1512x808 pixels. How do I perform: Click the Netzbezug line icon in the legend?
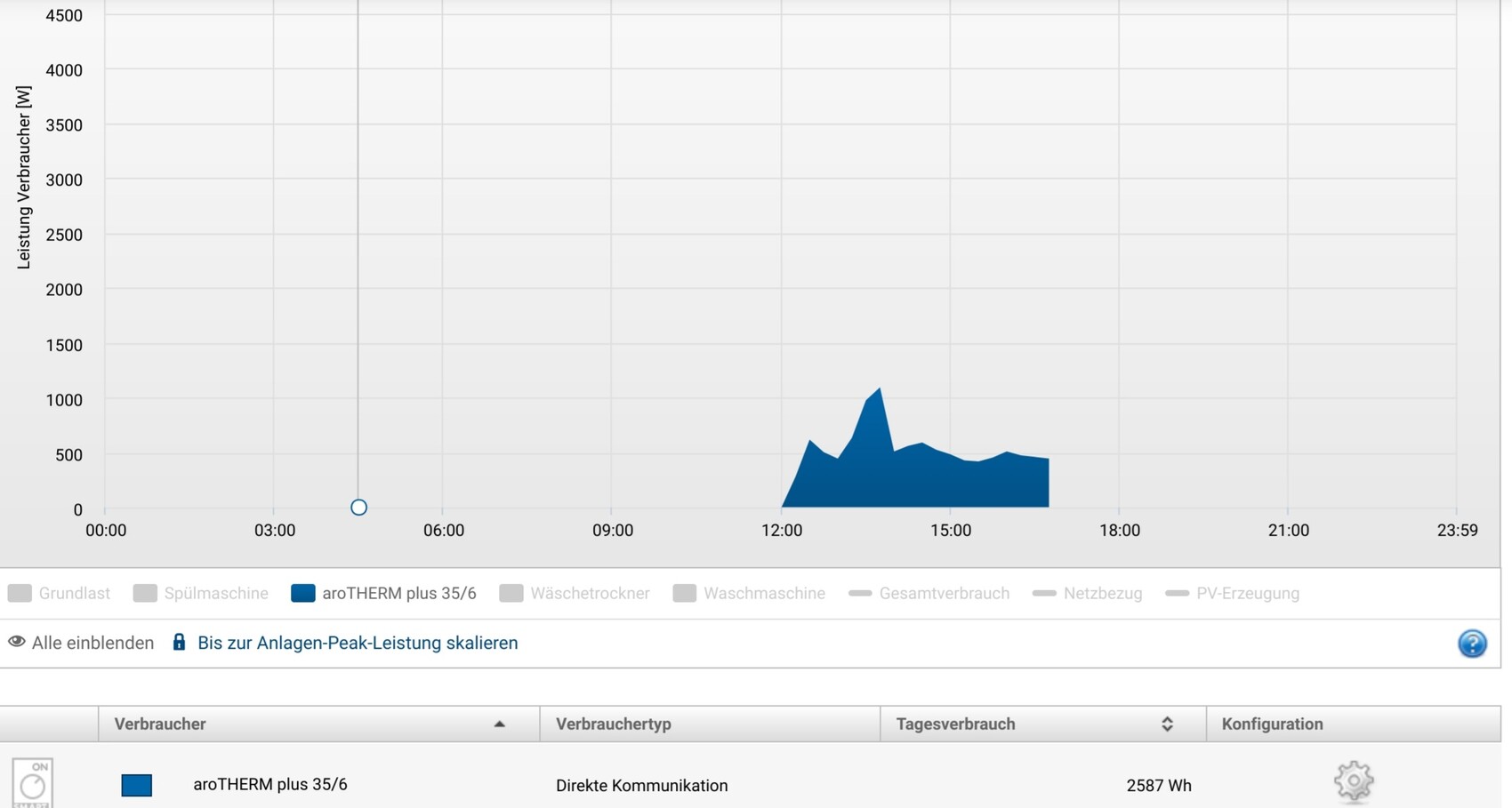1044,593
